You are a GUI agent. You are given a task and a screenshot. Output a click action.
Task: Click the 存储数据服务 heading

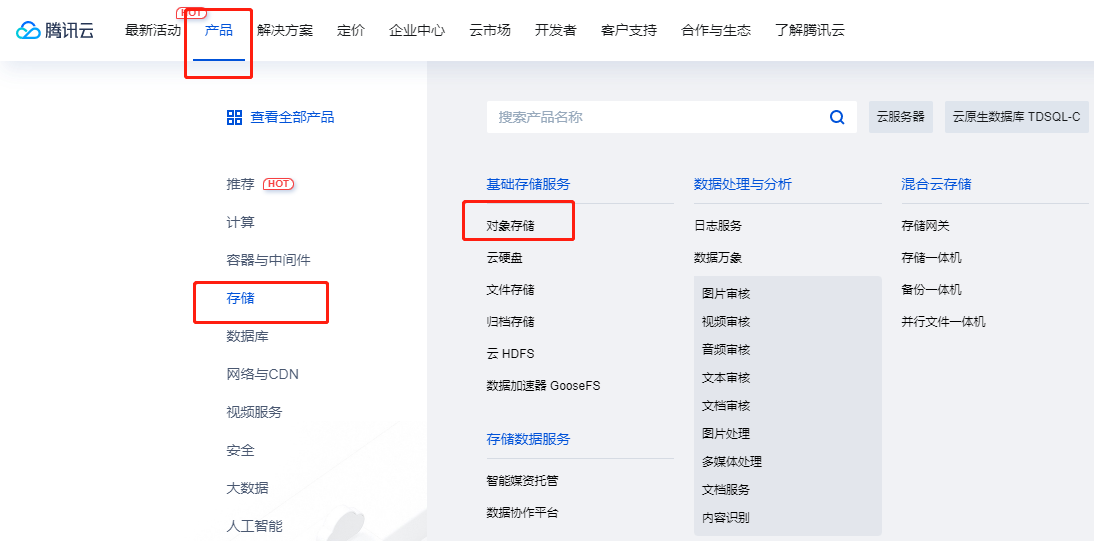click(528, 439)
